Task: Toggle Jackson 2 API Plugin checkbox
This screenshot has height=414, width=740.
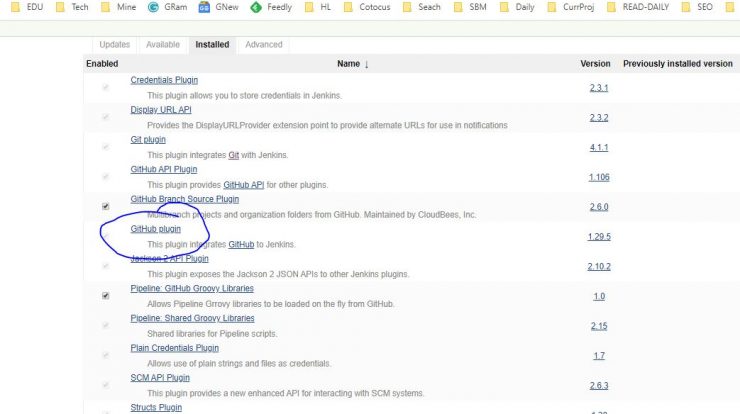Action: 106,266
